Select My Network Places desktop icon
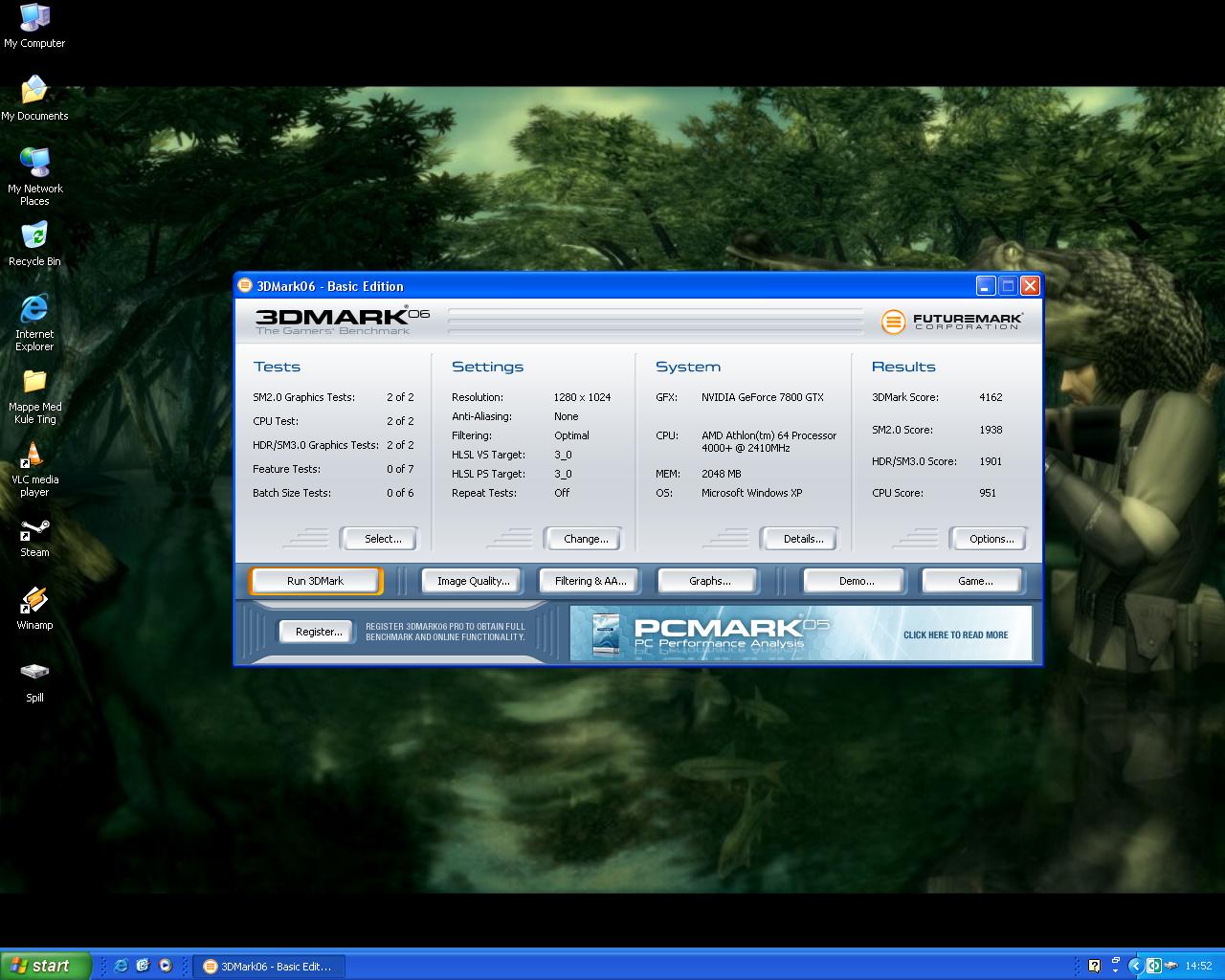Viewport: 1225px width, 980px height. click(x=34, y=177)
